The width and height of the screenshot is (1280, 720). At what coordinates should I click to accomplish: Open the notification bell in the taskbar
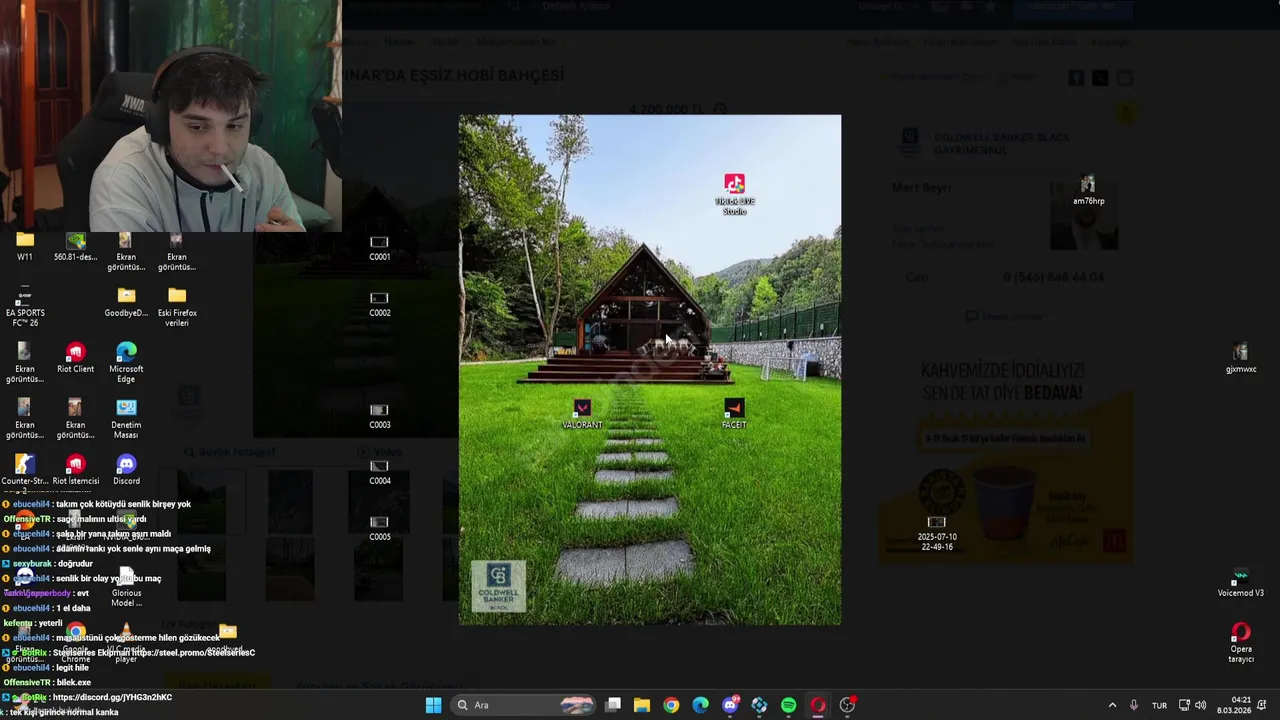[1262, 705]
